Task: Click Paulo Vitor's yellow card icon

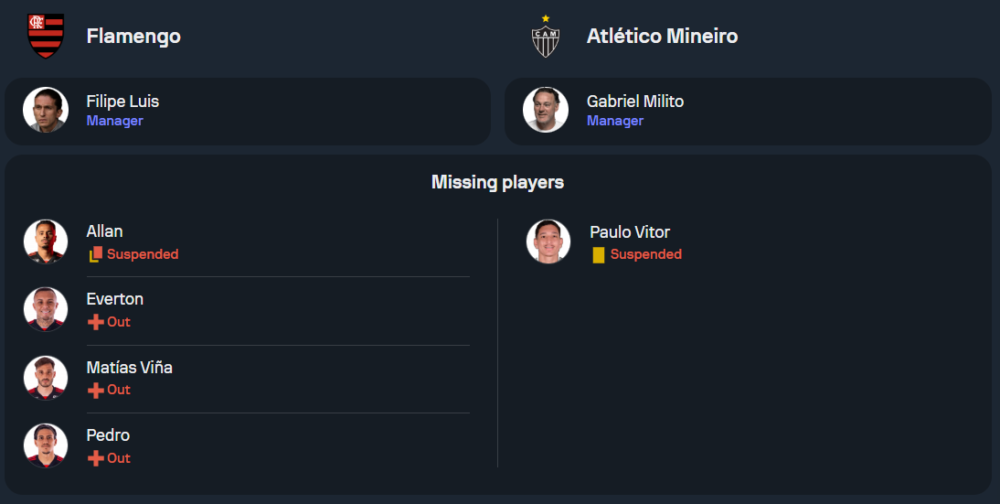Action: [x=599, y=255]
